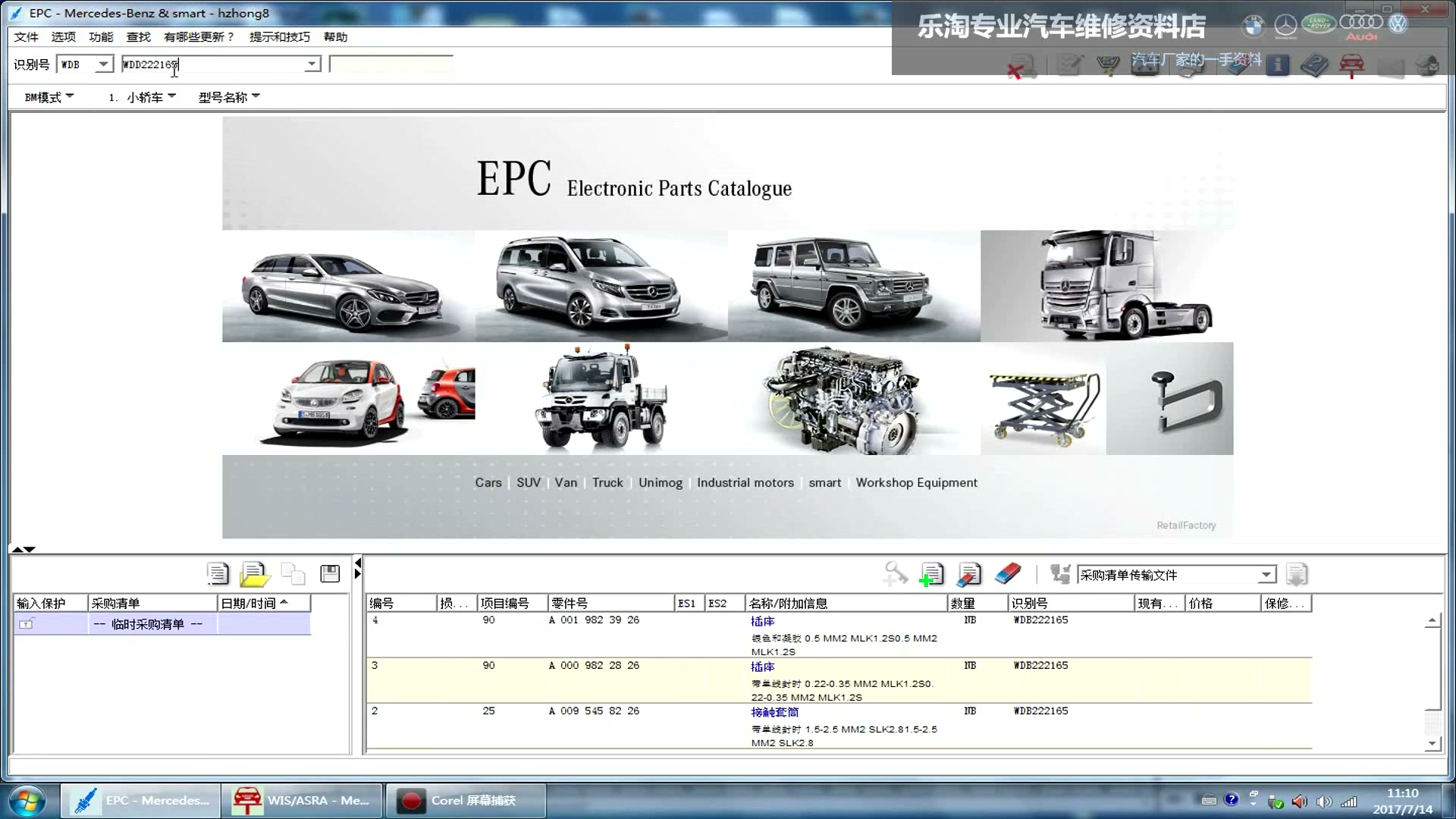Image resolution: width=1456 pixels, height=819 pixels.
Task: Open the 接触套筒 part link
Action: tap(775, 712)
